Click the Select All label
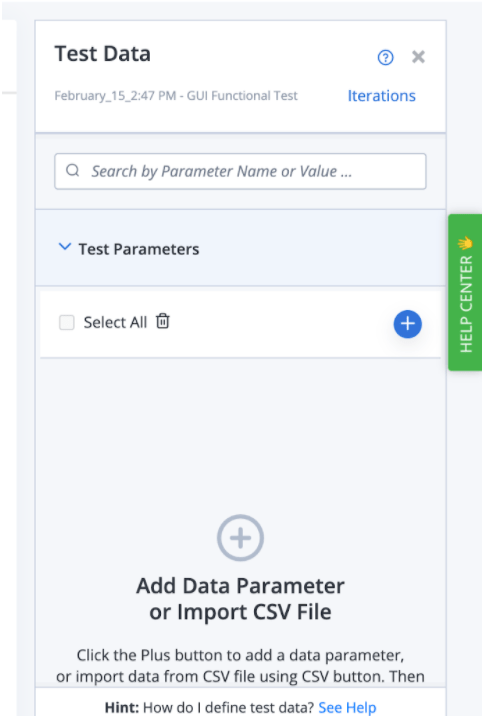The image size is (490, 716). click(x=115, y=322)
